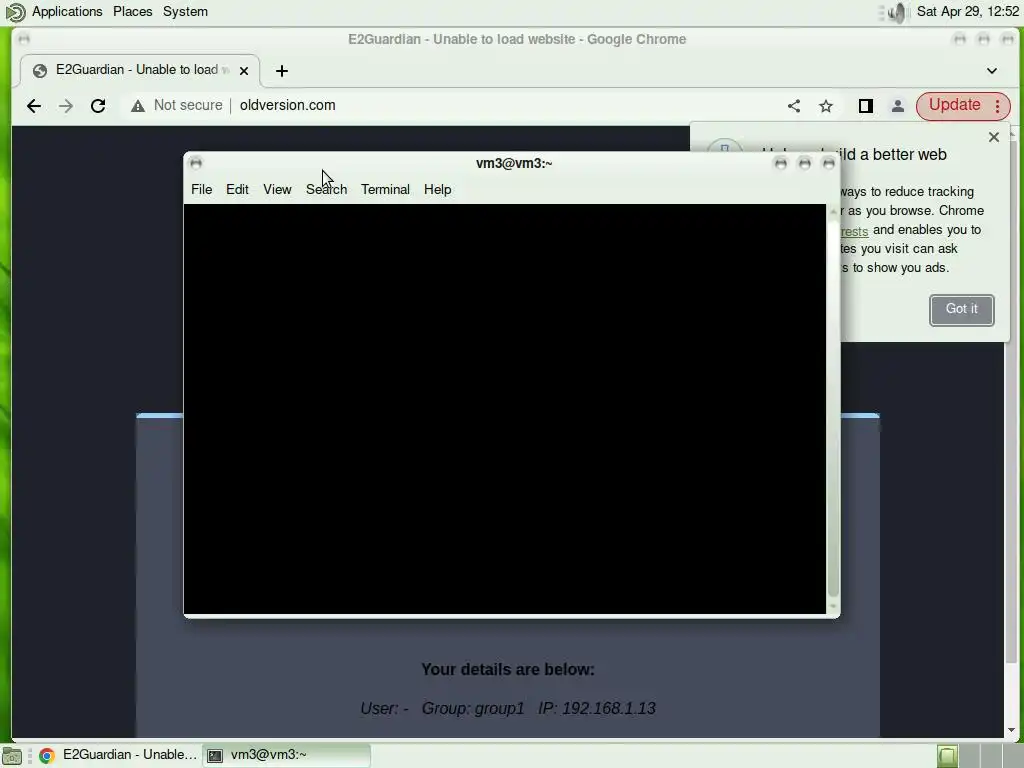Open the terminal View menu

click(x=277, y=189)
